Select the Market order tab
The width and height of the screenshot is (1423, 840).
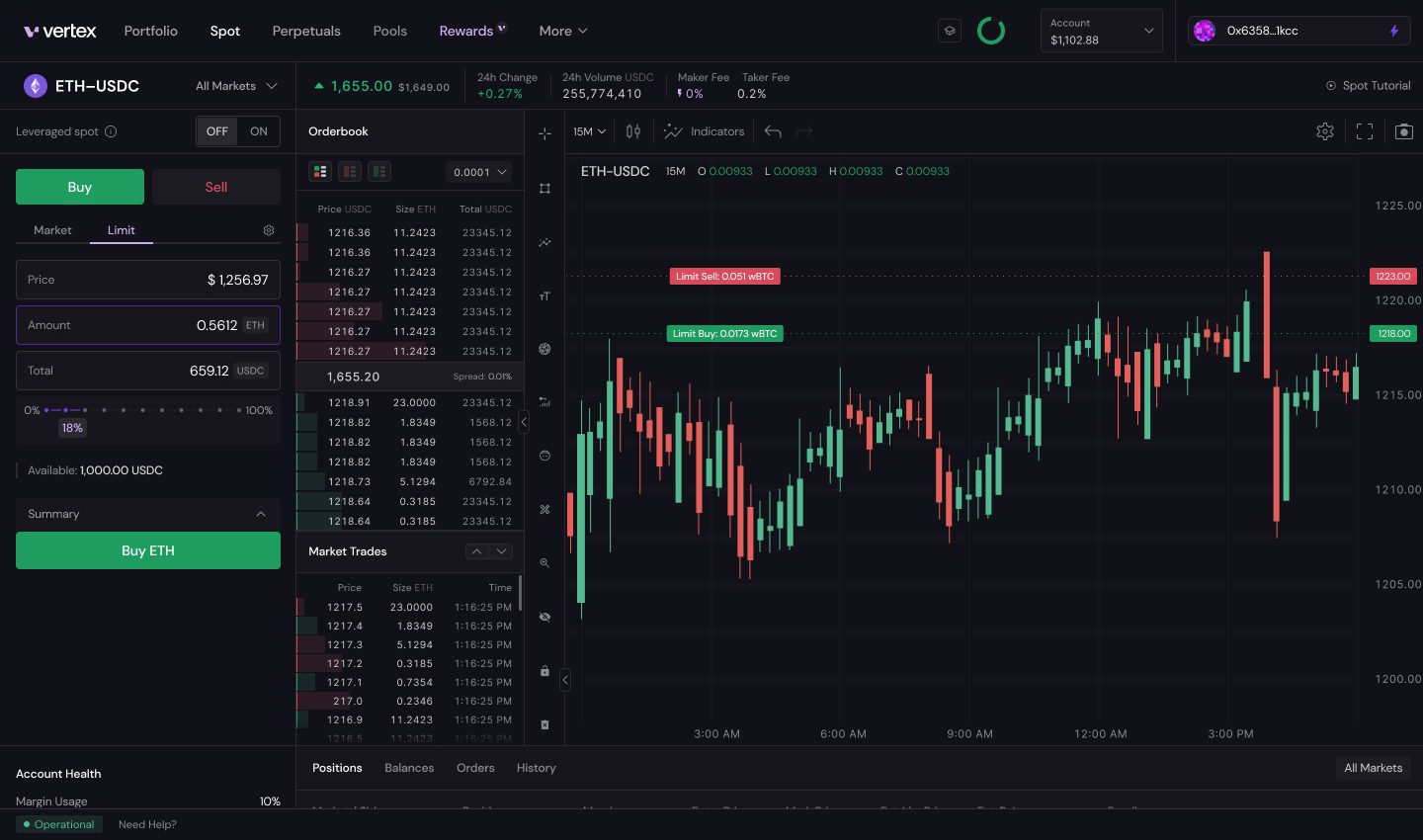[52, 230]
